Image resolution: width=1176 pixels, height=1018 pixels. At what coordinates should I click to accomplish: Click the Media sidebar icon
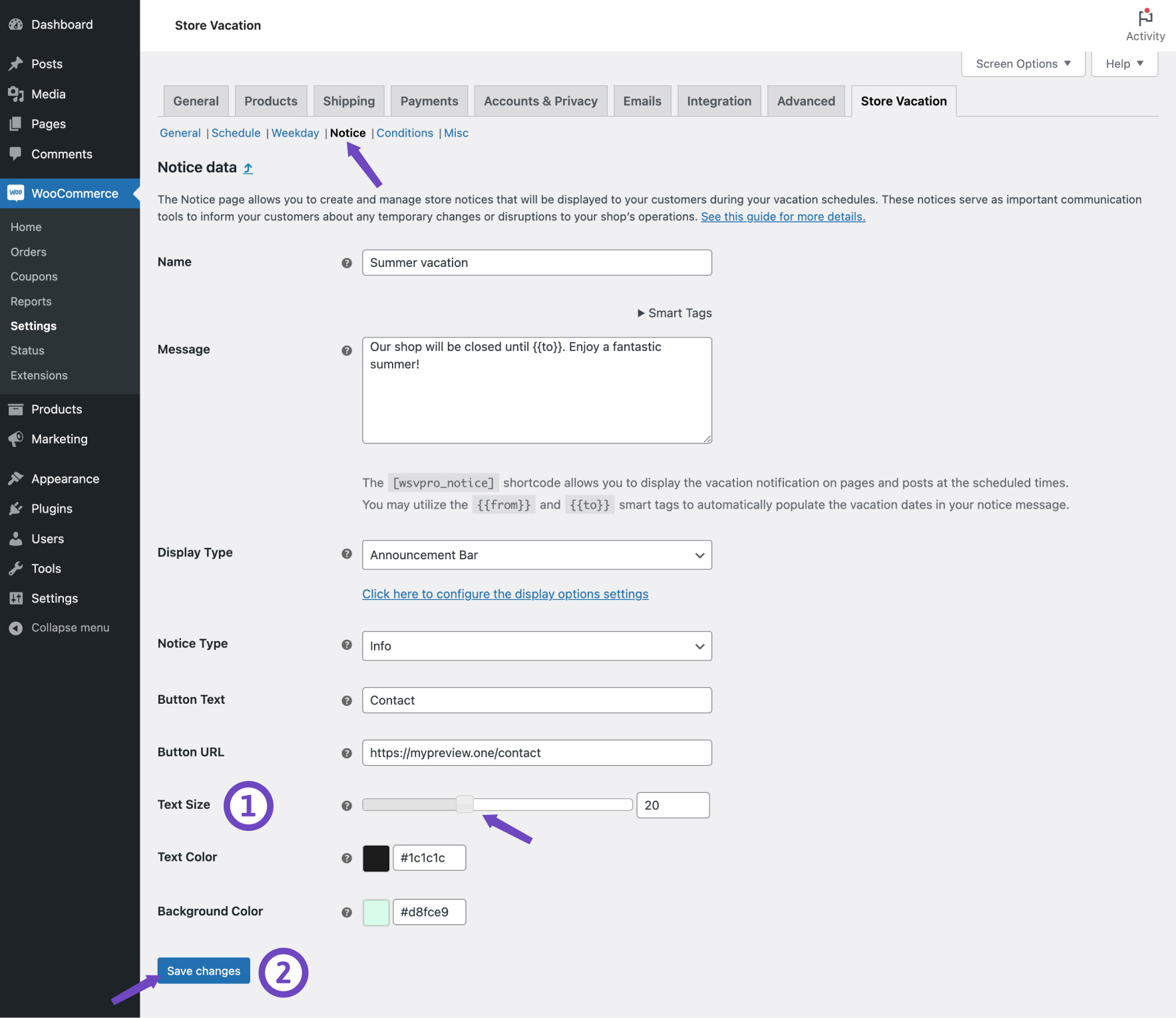coord(16,94)
